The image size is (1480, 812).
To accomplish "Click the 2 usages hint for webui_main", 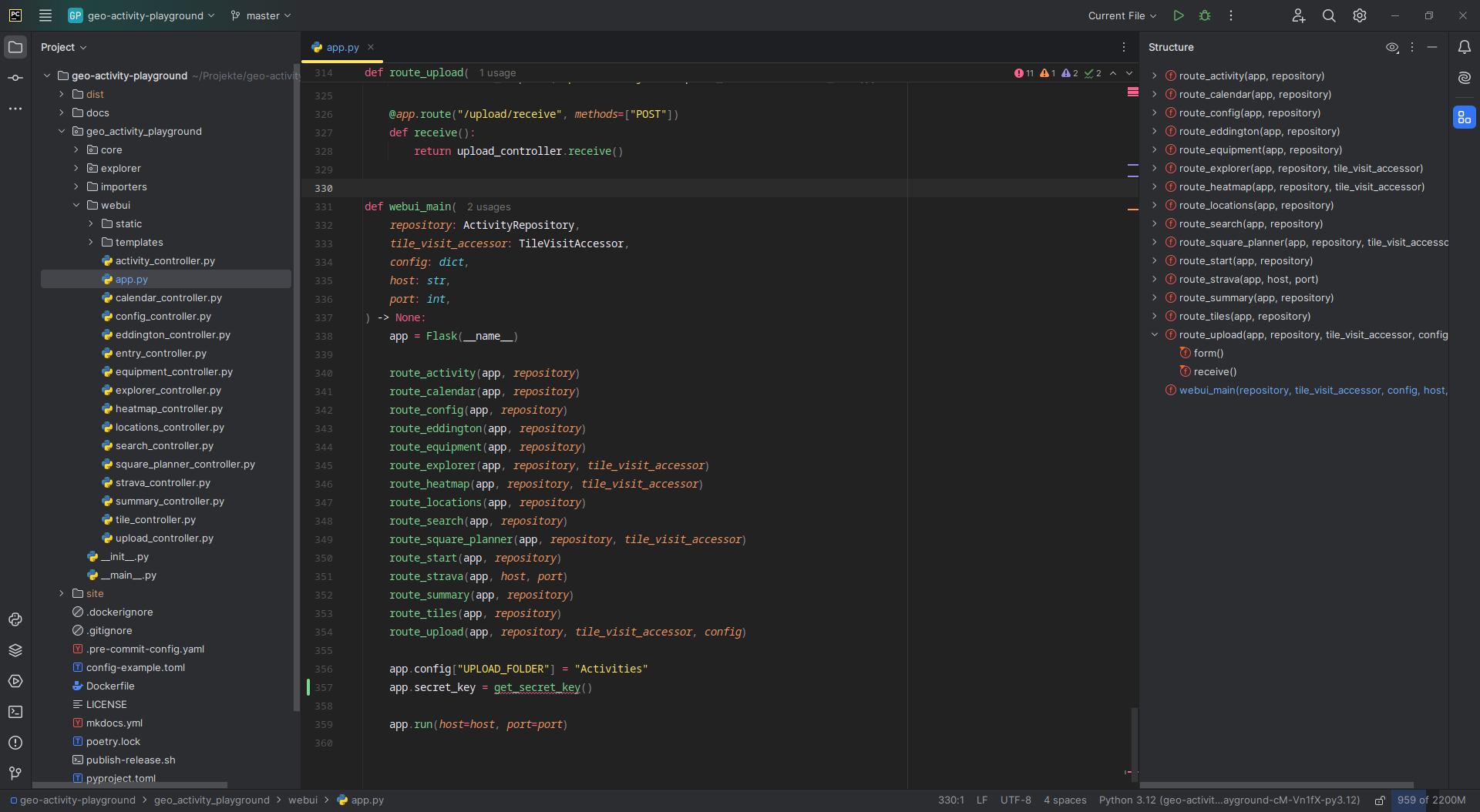I will click(x=489, y=206).
